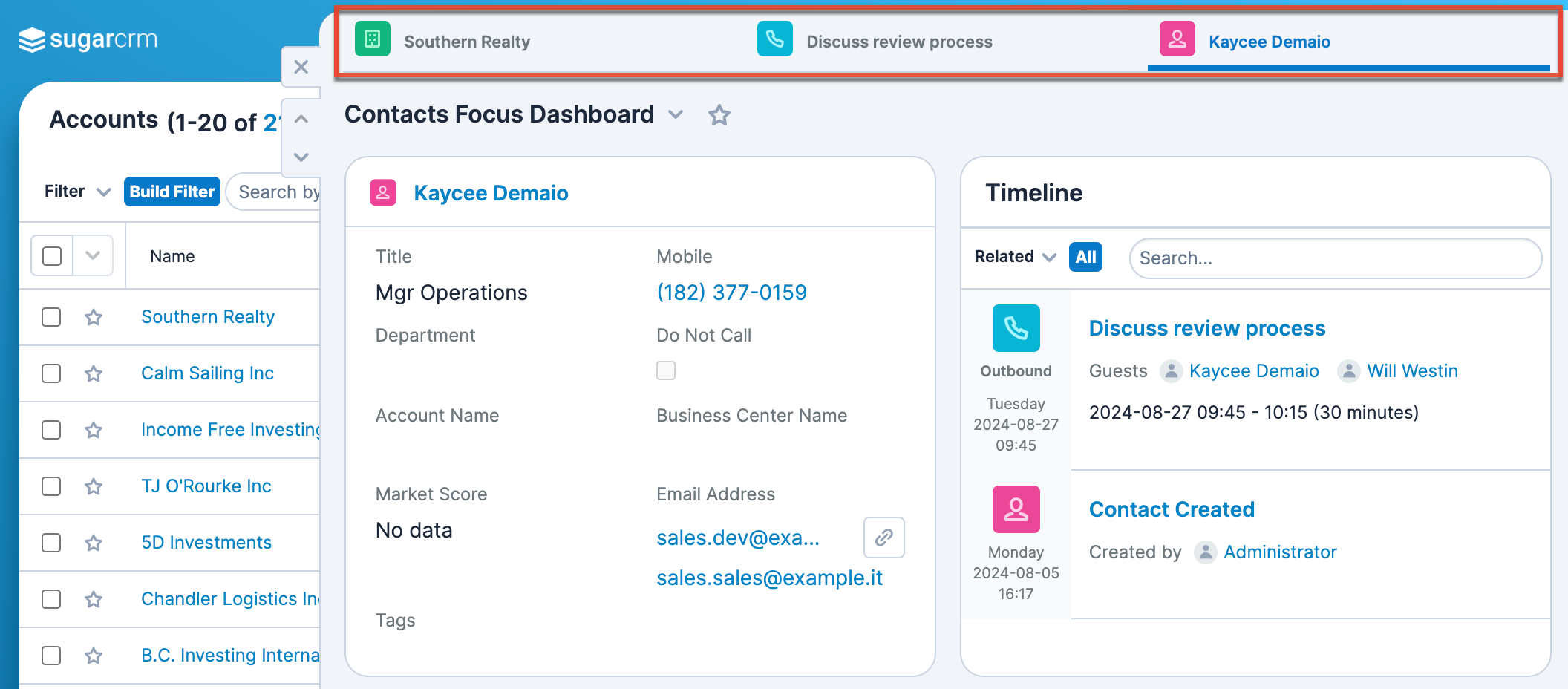Screen dimensions: 1568x689
Task: Expand the Contacts Focus Dashboard chevron menu
Action: coord(675,115)
